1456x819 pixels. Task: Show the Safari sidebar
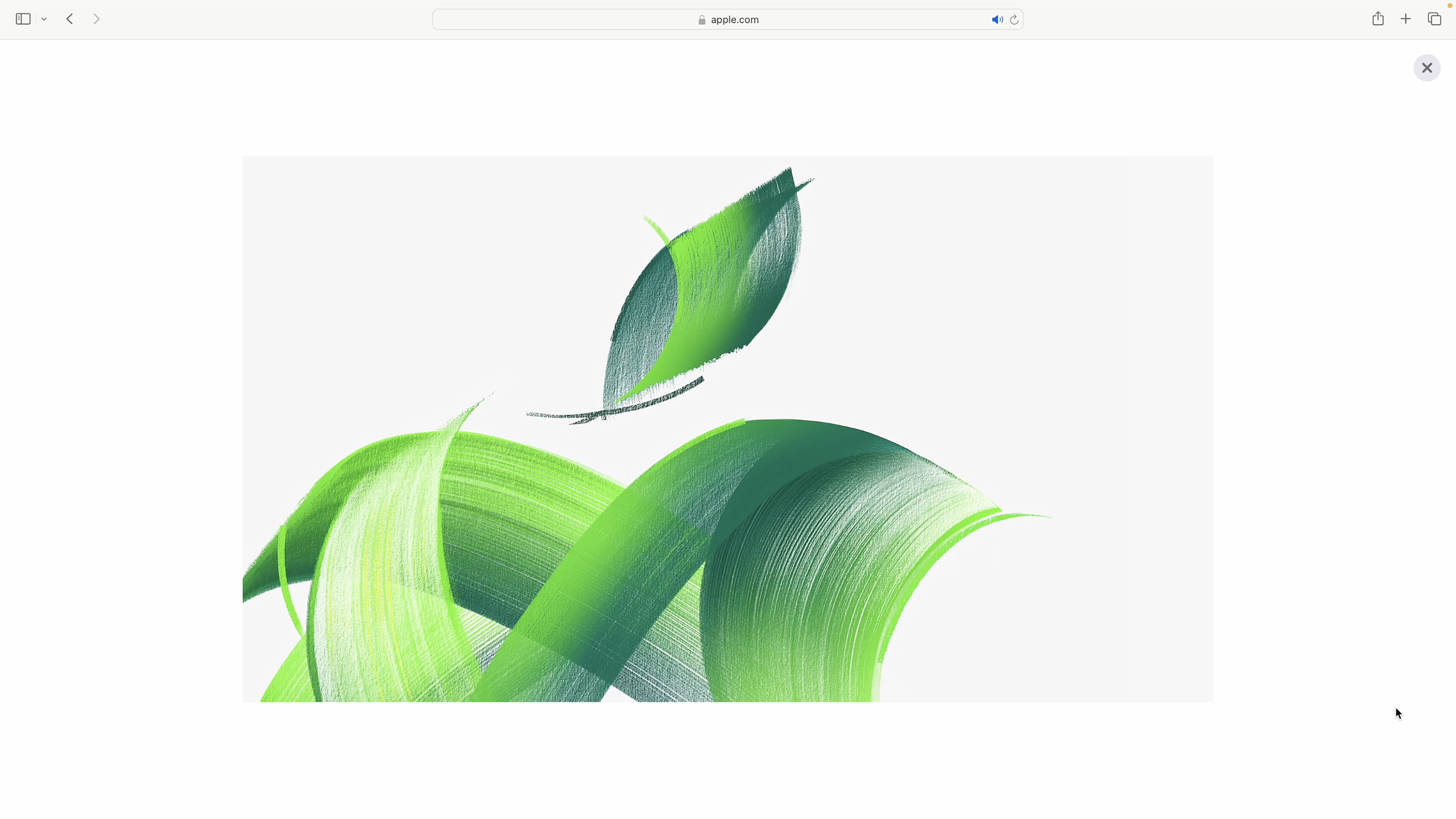pos(23,19)
